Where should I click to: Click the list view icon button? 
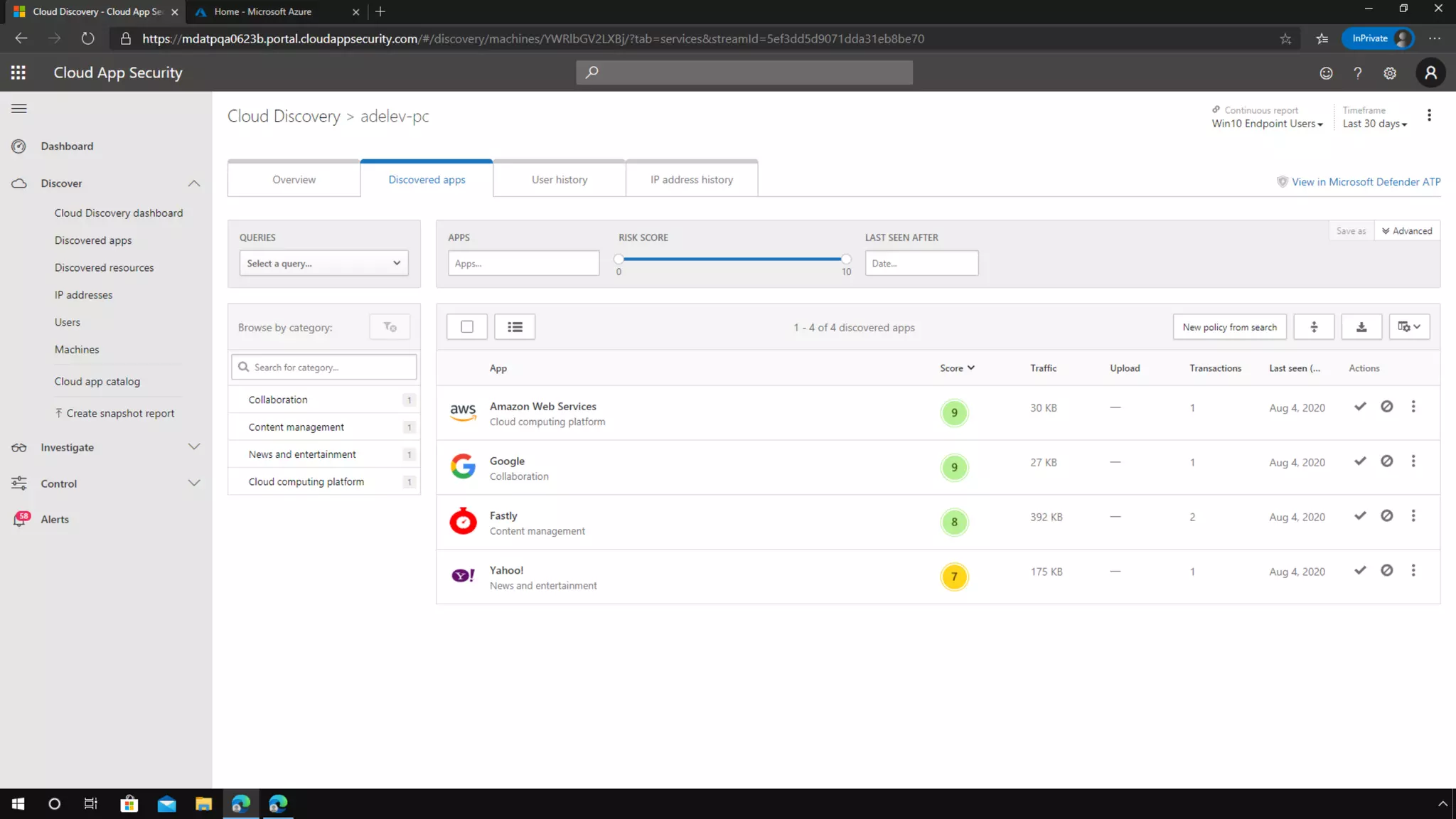pyautogui.click(x=515, y=327)
